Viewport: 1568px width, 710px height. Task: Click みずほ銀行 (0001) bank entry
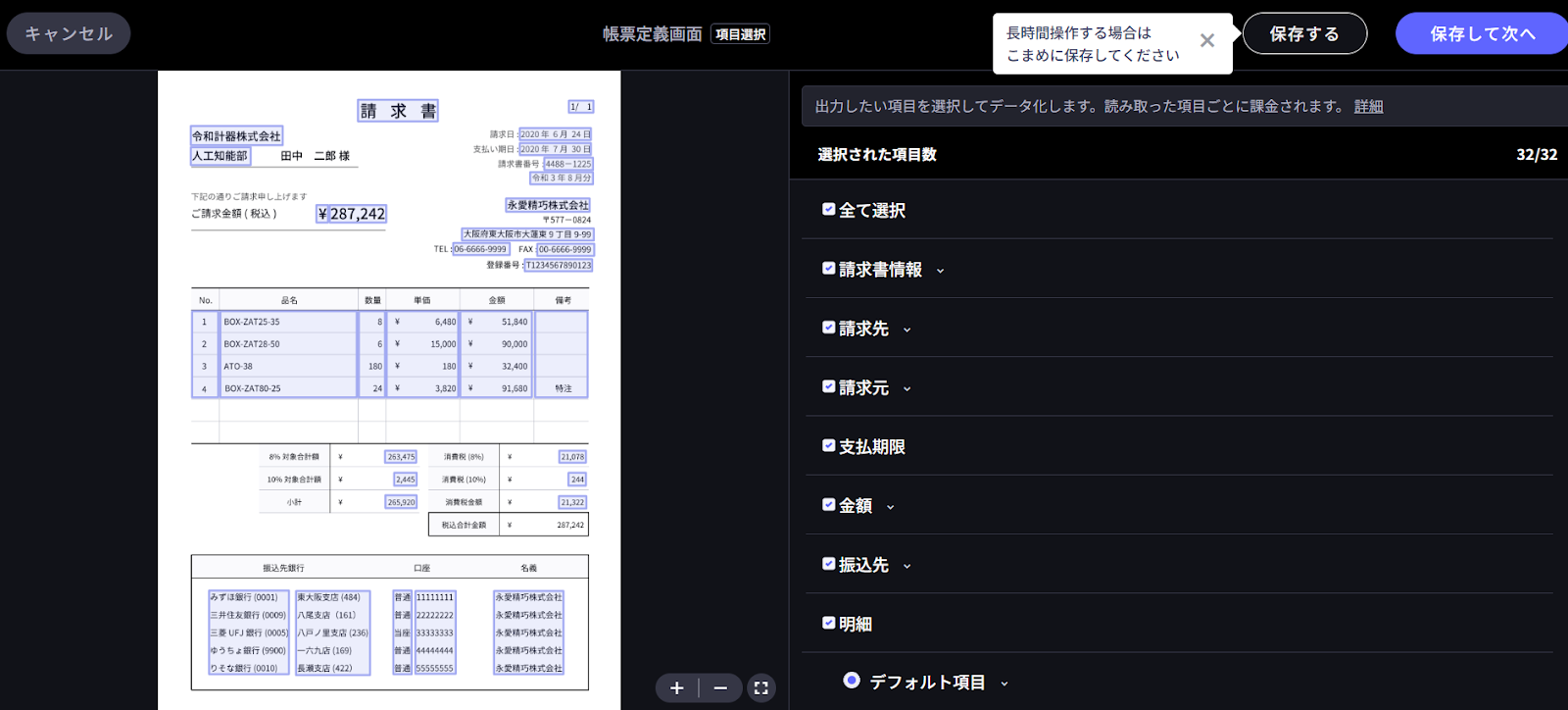click(244, 597)
